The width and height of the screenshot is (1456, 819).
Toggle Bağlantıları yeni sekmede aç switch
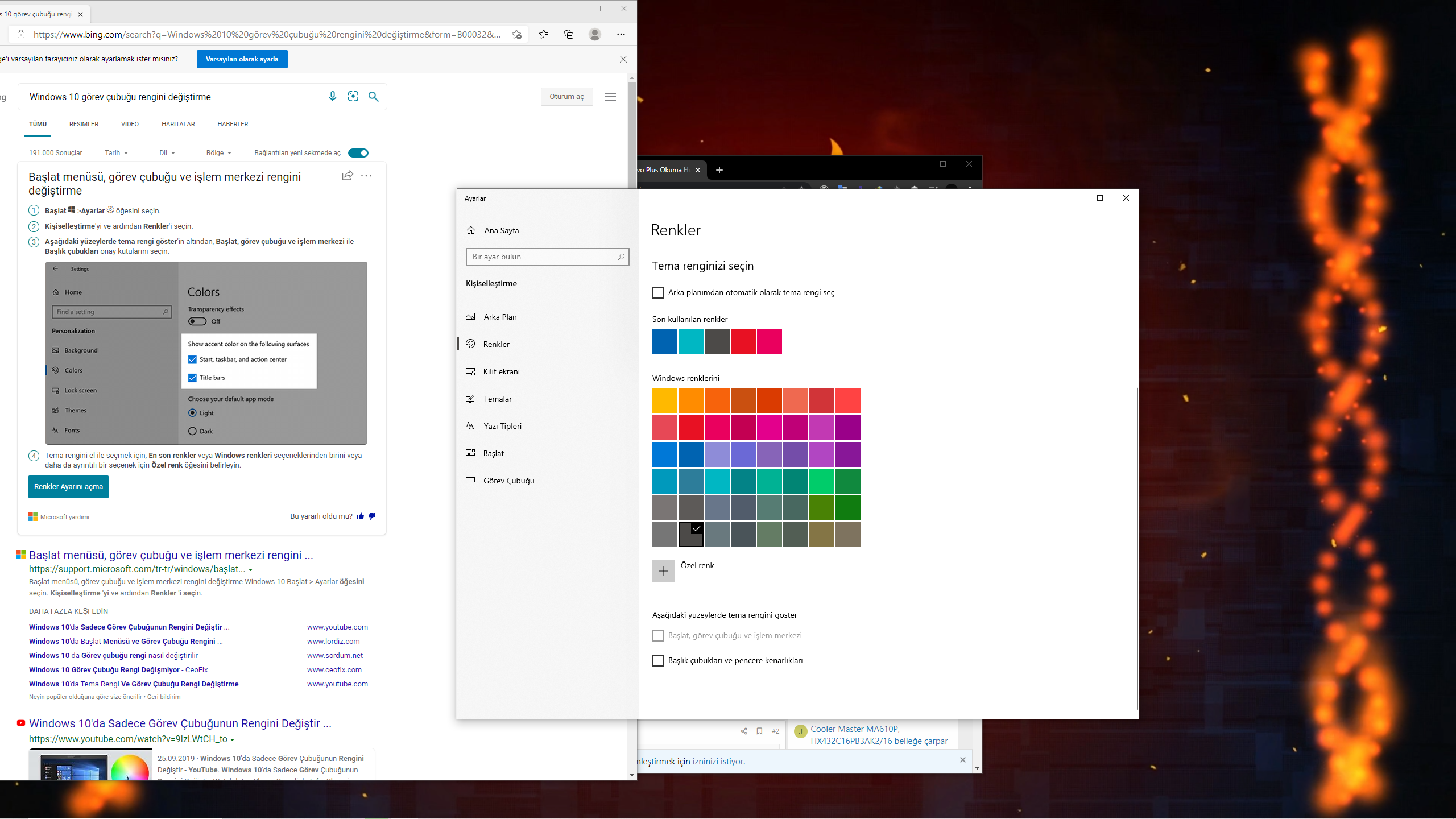point(358,153)
